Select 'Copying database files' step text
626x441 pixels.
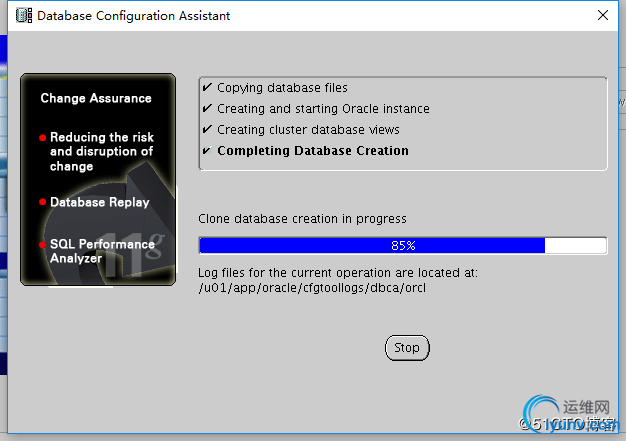(282, 87)
